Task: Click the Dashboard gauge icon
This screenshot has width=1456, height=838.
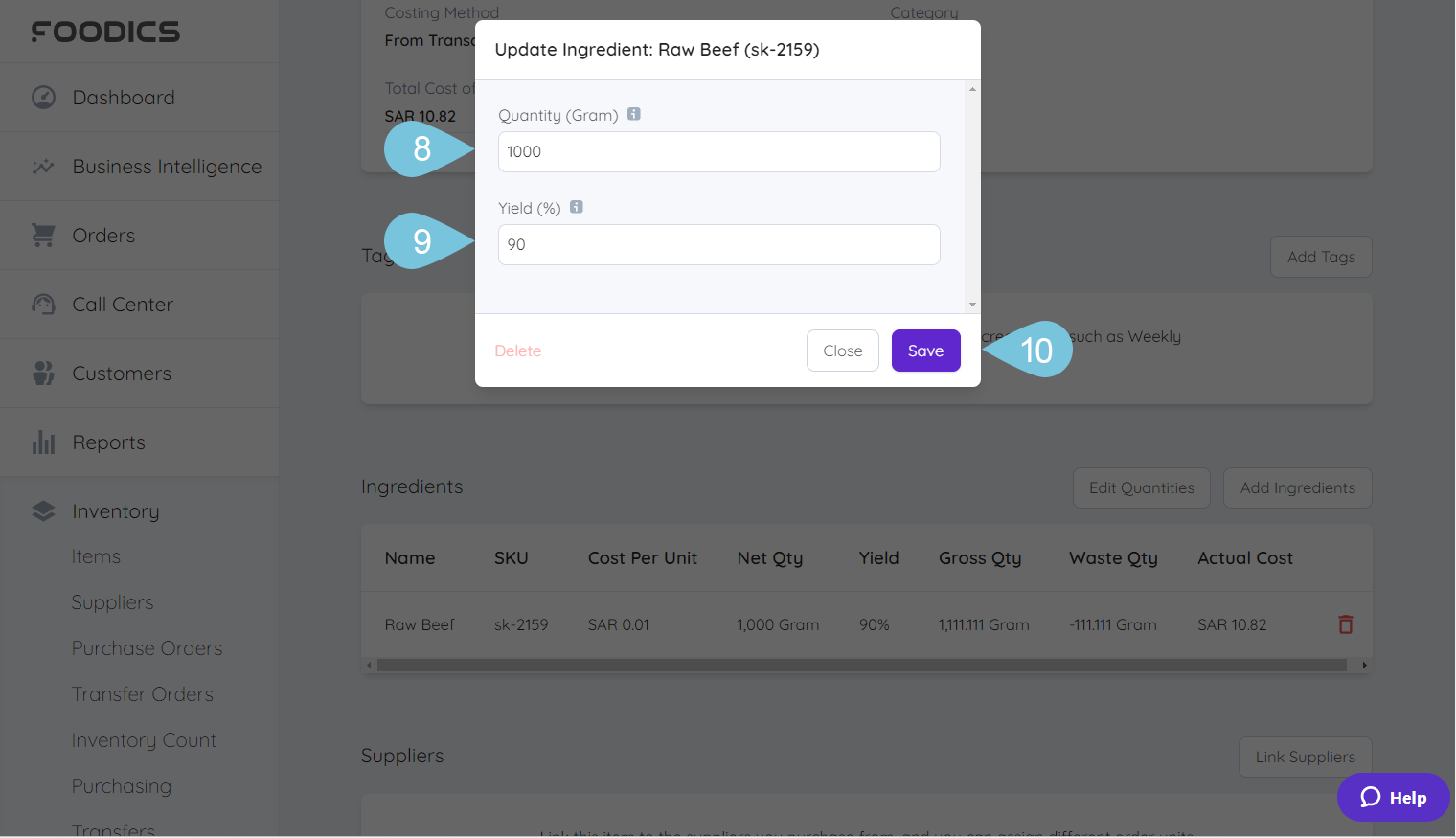Action: pyautogui.click(x=43, y=98)
